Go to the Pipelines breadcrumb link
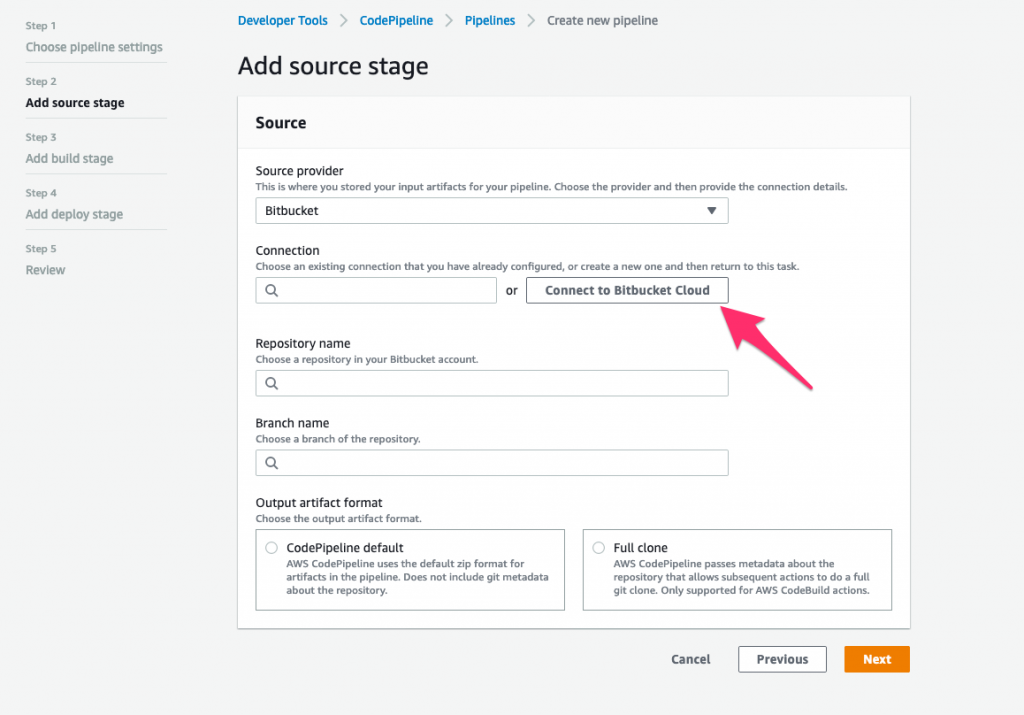The image size is (1024, 715). (489, 20)
